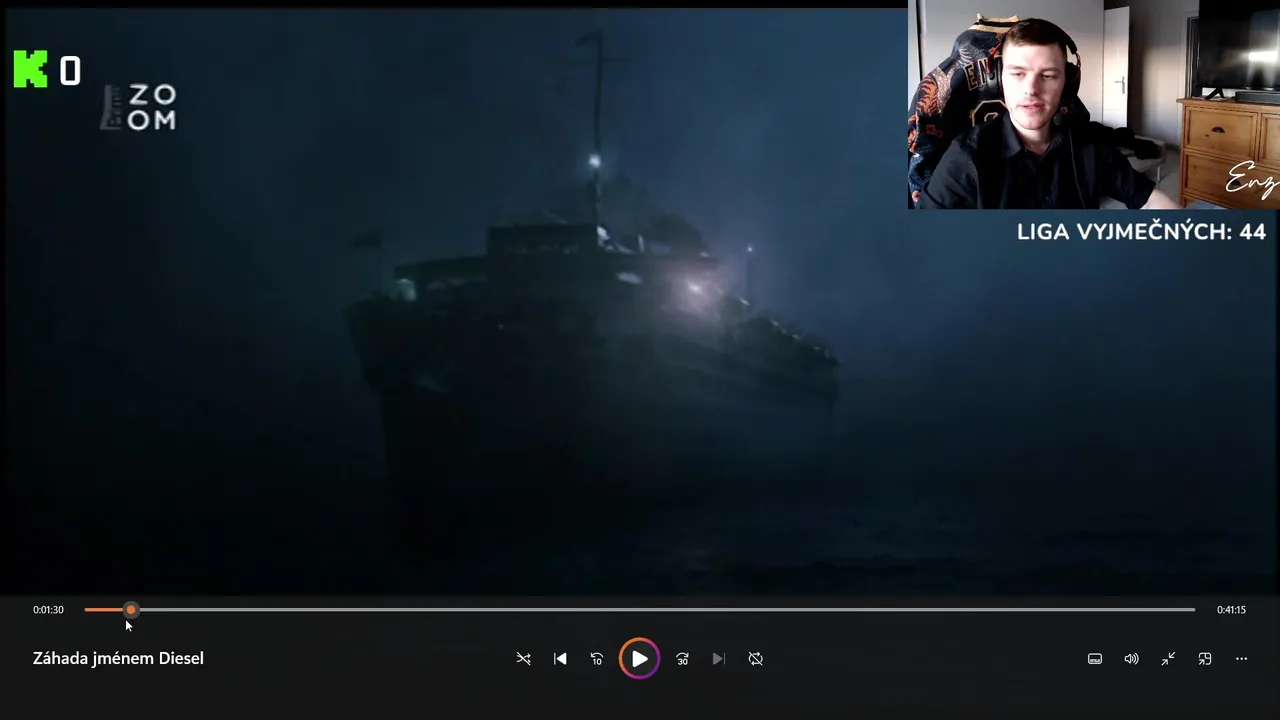Seek to the middle of the timeline

(640, 609)
